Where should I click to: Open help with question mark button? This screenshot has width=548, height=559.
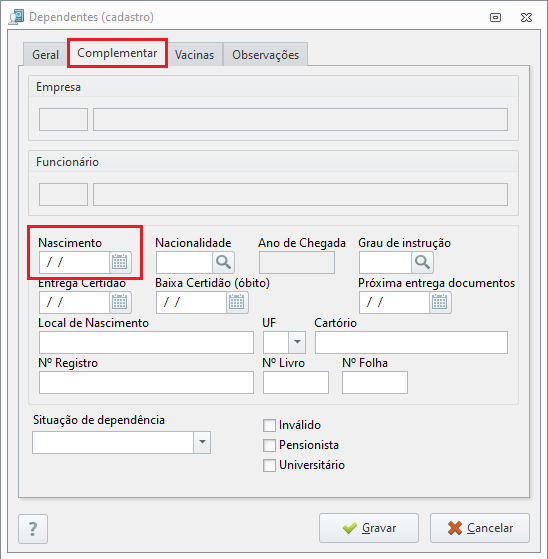[x=33, y=529]
